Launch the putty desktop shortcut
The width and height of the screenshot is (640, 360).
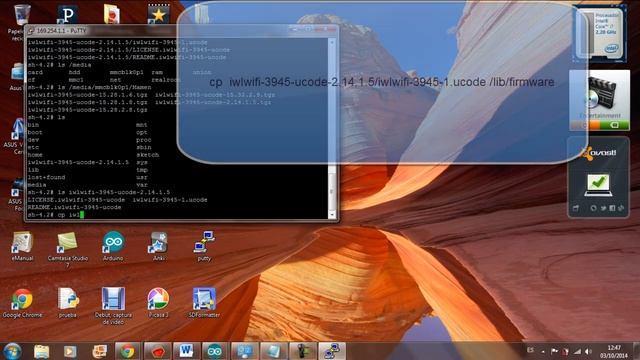(x=204, y=246)
